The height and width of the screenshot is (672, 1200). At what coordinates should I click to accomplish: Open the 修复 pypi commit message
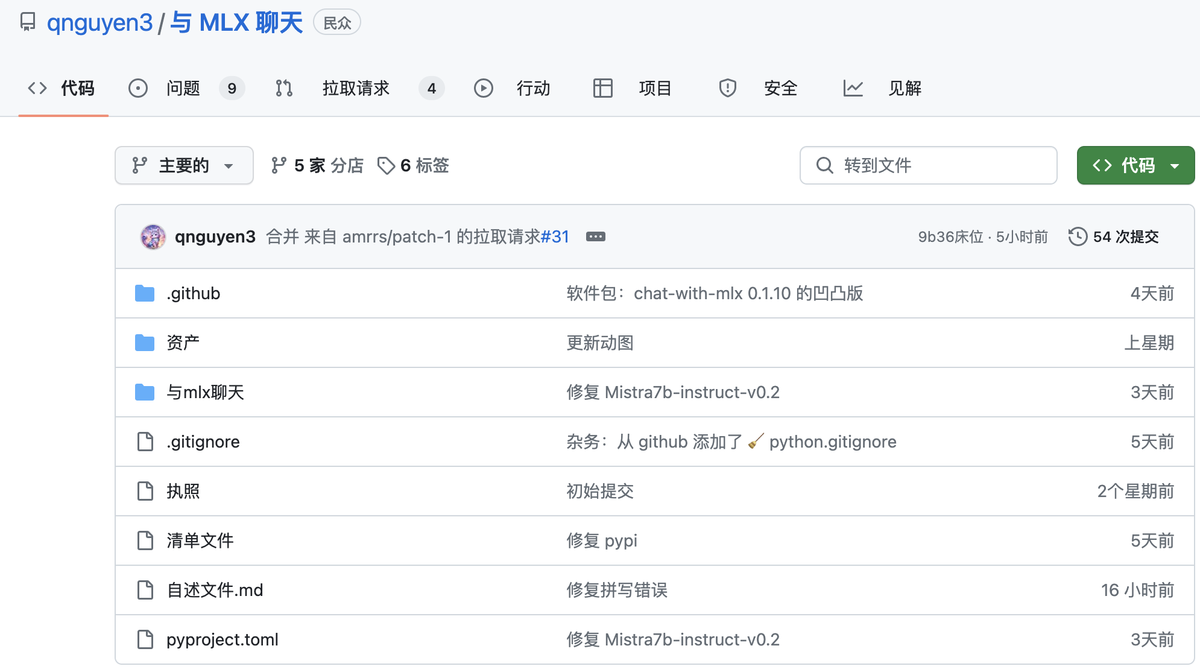pyautogui.click(x=602, y=541)
